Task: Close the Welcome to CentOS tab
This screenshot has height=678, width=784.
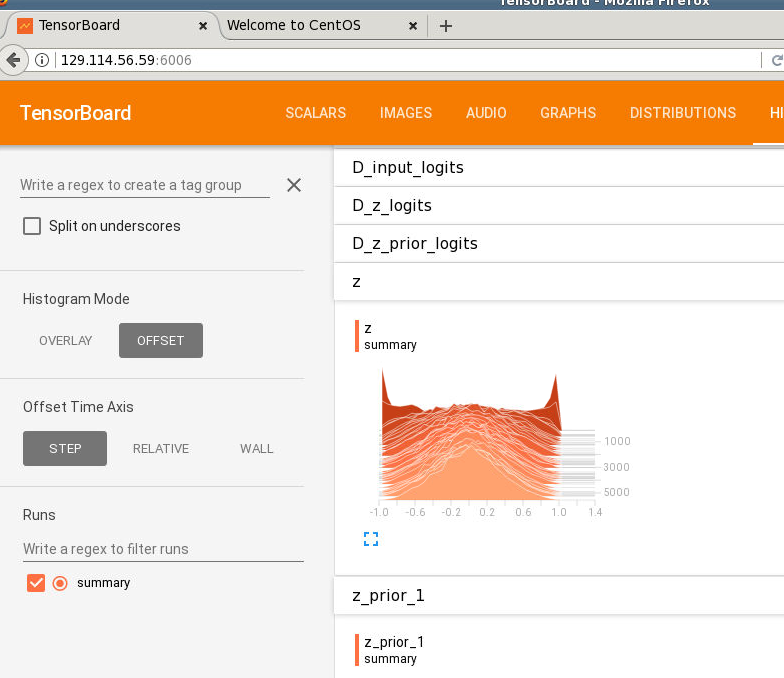Action: (413, 26)
